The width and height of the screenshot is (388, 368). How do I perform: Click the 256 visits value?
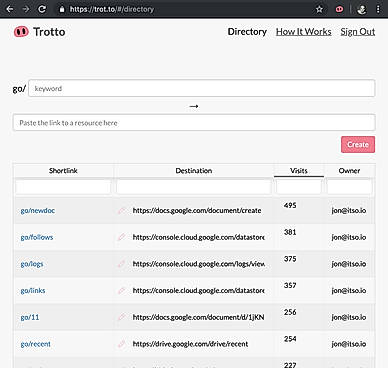point(290,312)
